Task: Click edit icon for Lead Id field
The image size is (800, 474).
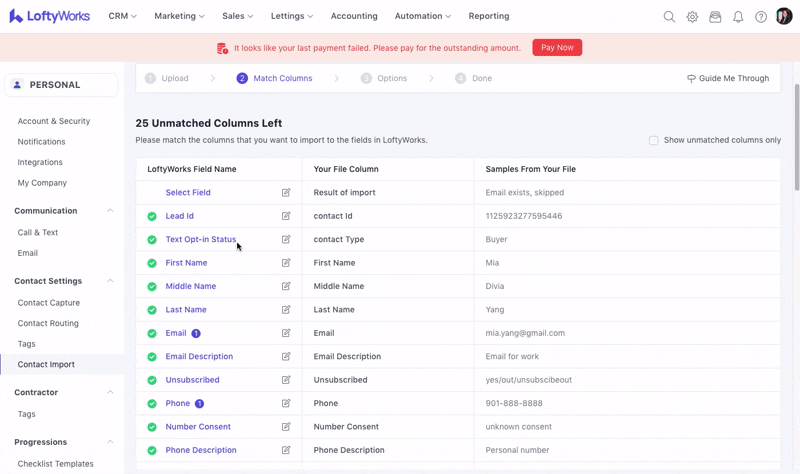Action: pyautogui.click(x=286, y=216)
